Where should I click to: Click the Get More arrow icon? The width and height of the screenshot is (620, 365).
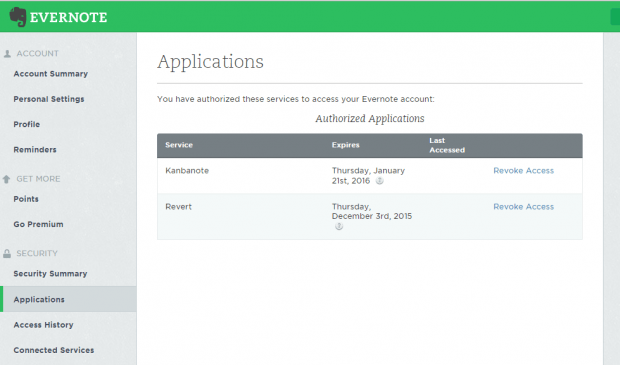tap(6, 179)
